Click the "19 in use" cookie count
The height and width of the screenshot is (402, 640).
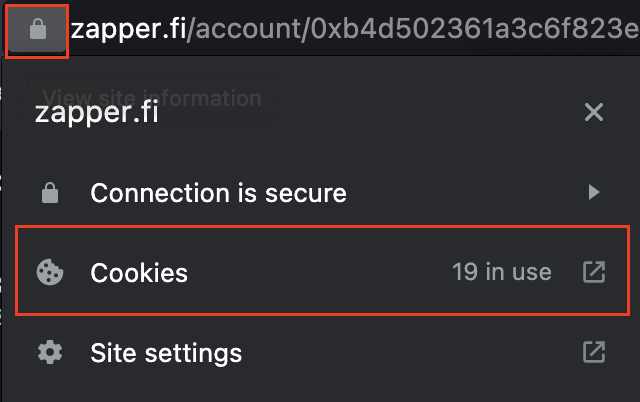[502, 272]
